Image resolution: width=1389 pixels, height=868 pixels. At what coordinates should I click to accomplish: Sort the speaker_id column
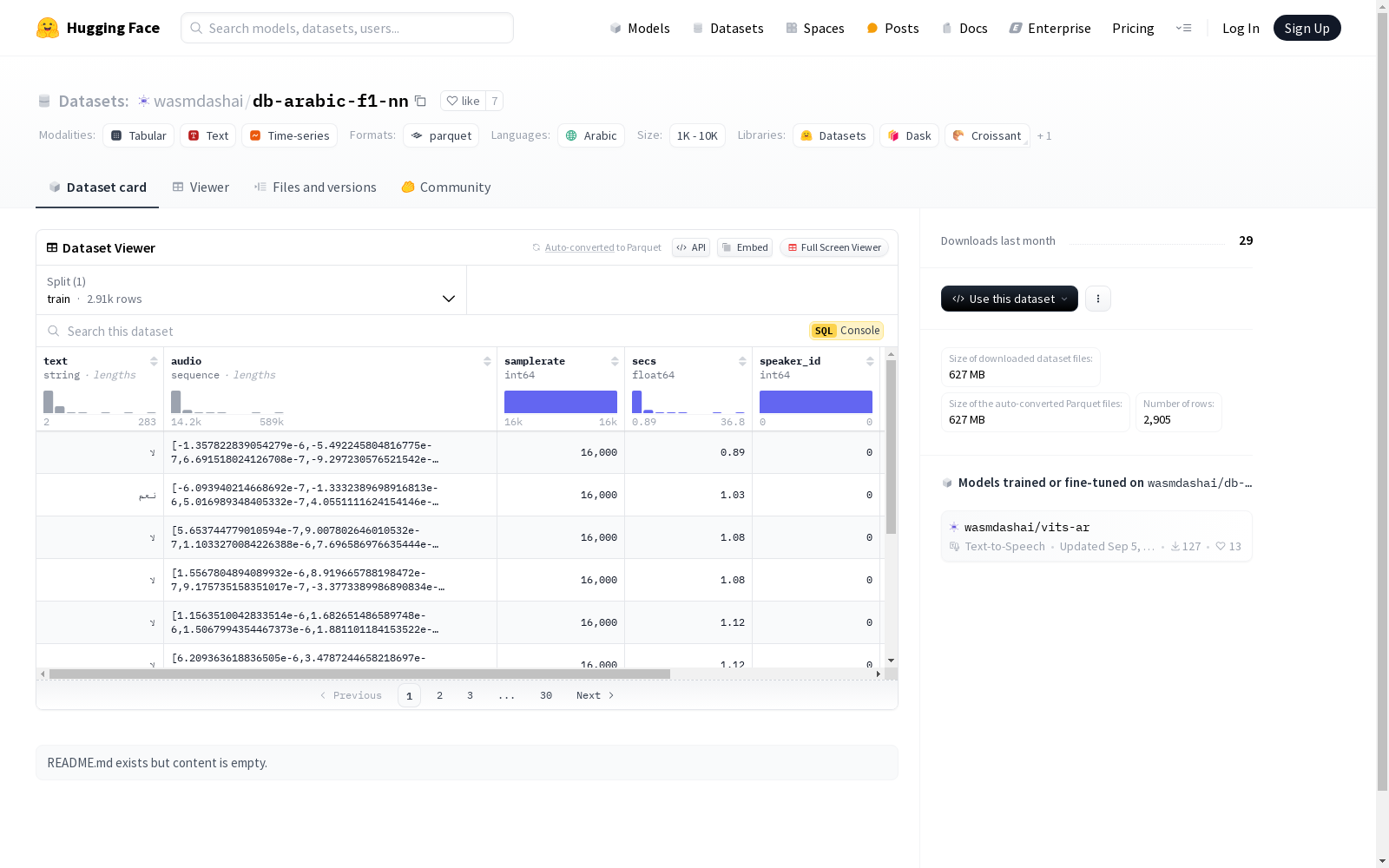pos(870,361)
